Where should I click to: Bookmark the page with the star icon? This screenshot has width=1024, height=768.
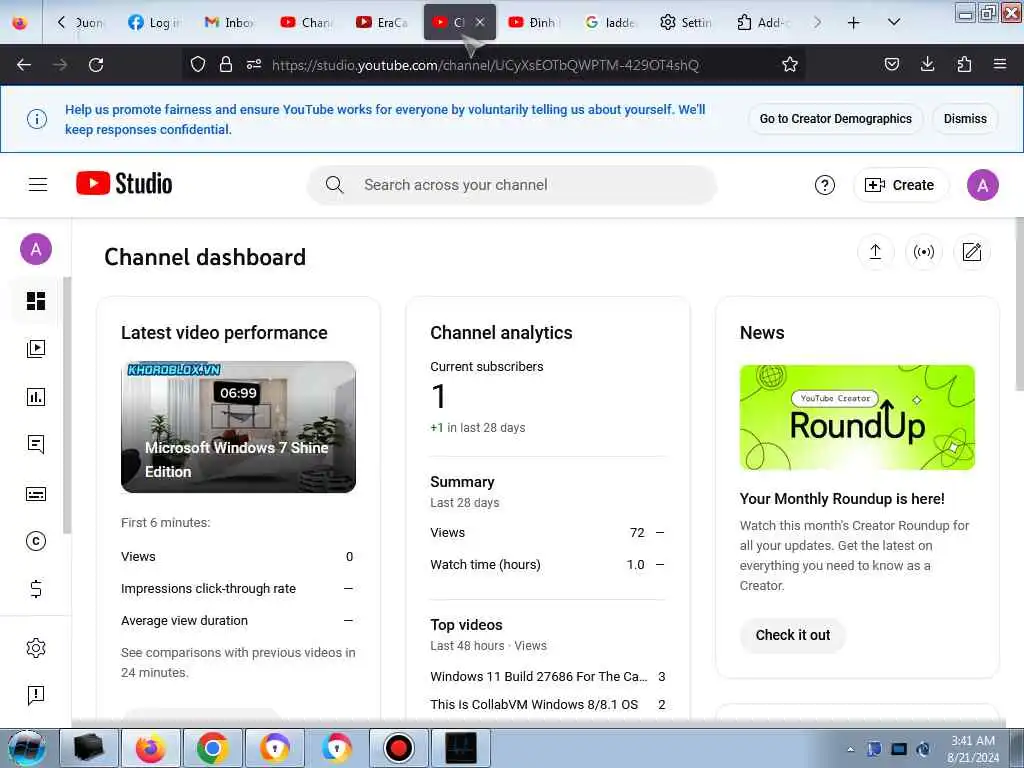tap(790, 65)
